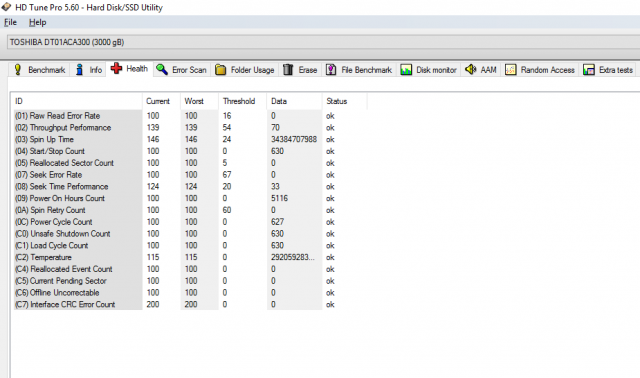
Task: Click the Error Scan magnifier icon
Action: click(x=162, y=69)
